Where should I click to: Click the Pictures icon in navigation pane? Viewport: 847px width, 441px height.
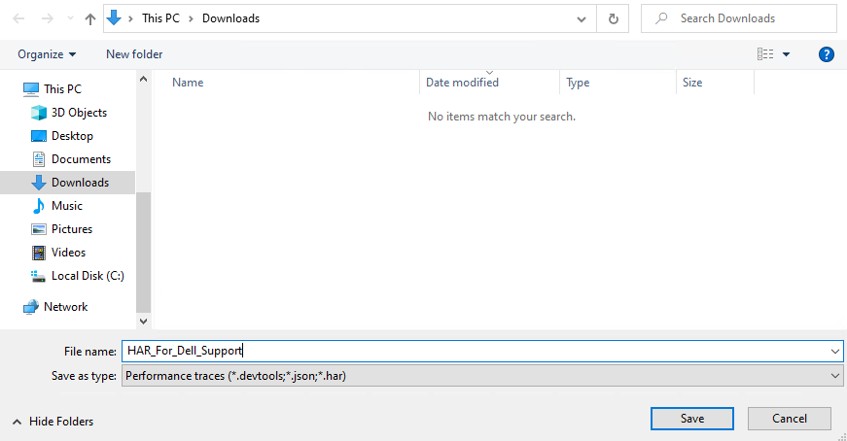point(38,229)
